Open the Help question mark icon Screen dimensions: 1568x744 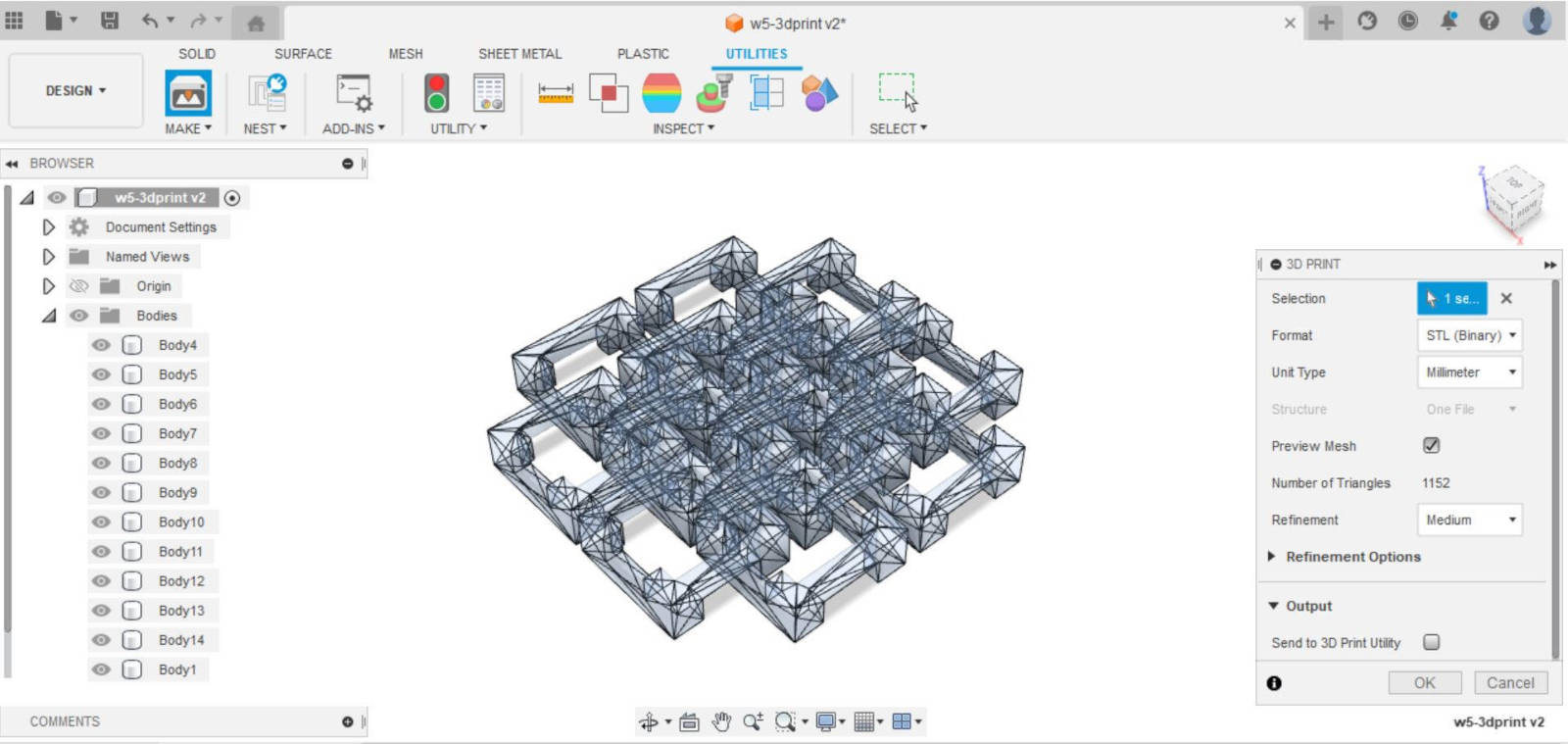click(x=1489, y=21)
